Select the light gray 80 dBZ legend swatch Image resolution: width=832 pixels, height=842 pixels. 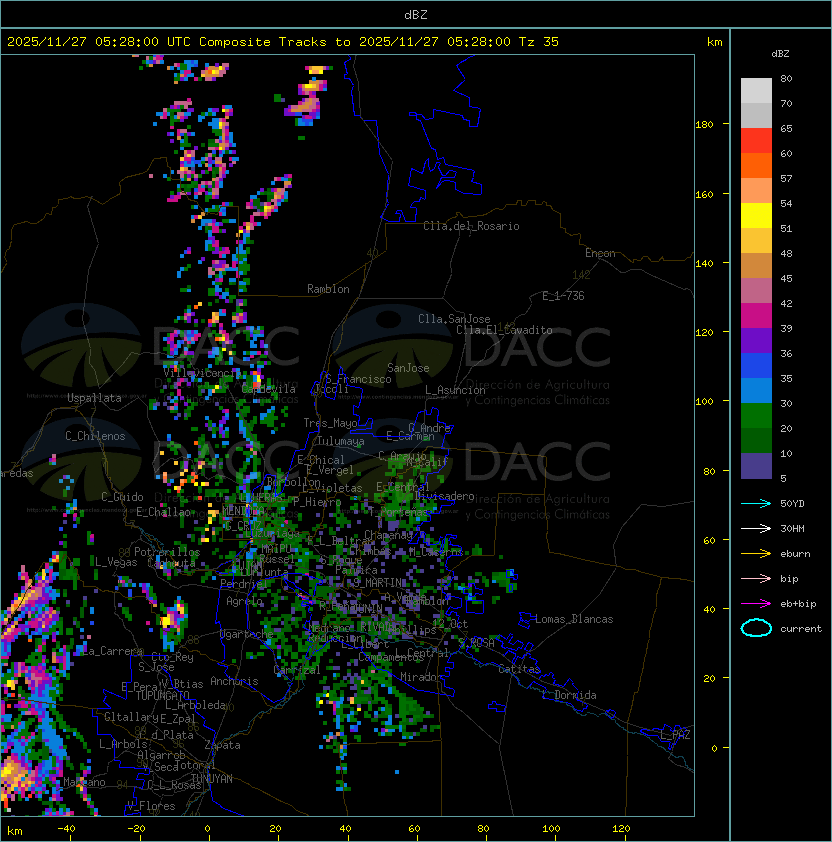(x=756, y=90)
